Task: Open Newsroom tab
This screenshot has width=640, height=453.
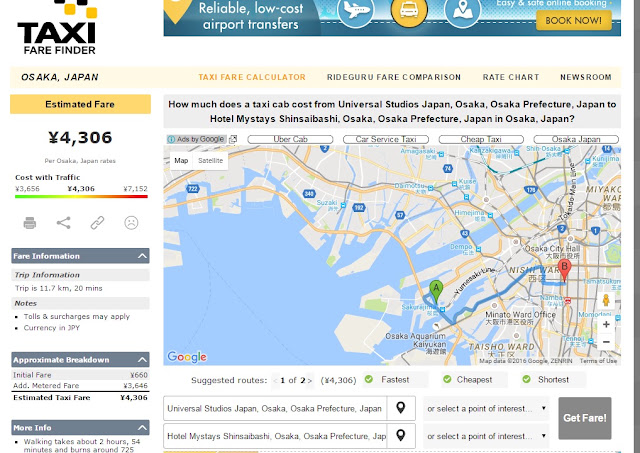Action: pos(586,77)
